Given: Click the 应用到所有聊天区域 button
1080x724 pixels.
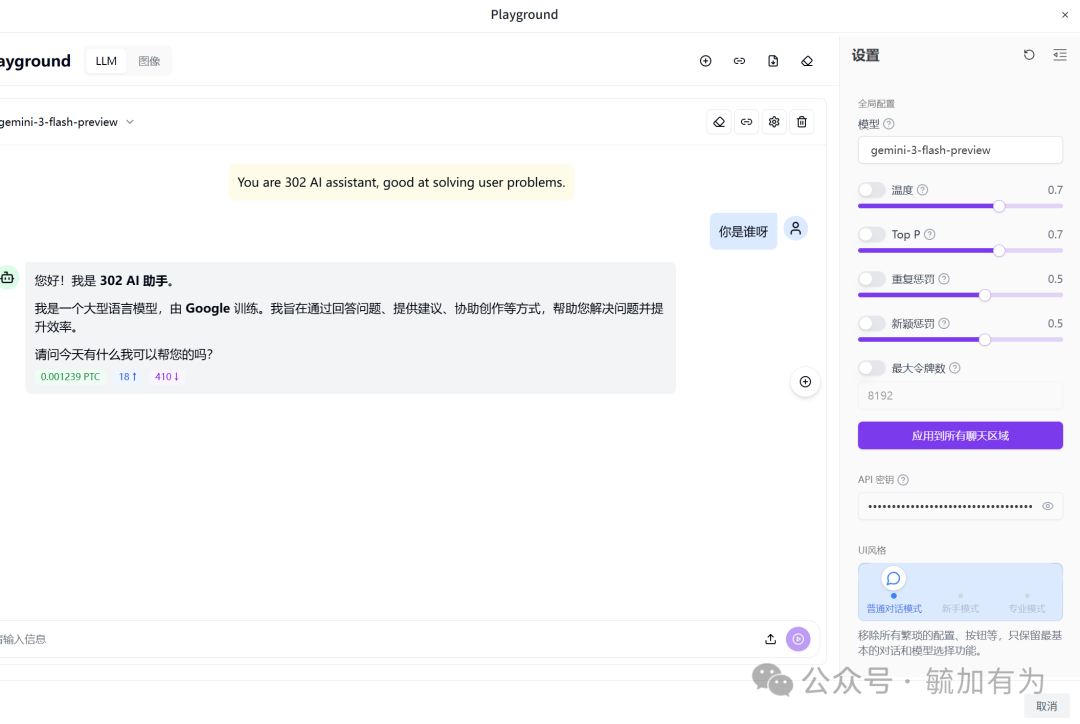Looking at the screenshot, I should (960, 435).
